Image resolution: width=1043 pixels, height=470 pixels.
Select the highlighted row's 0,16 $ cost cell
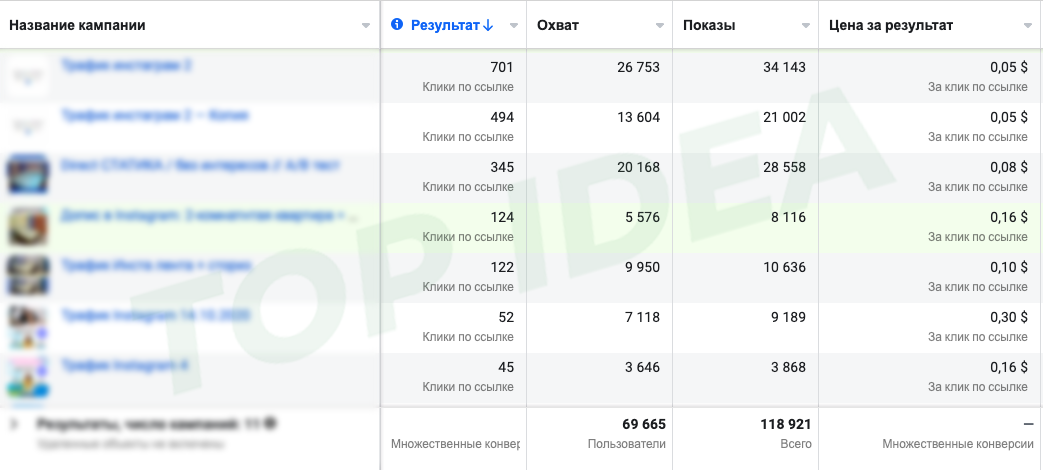[x=1006, y=217]
